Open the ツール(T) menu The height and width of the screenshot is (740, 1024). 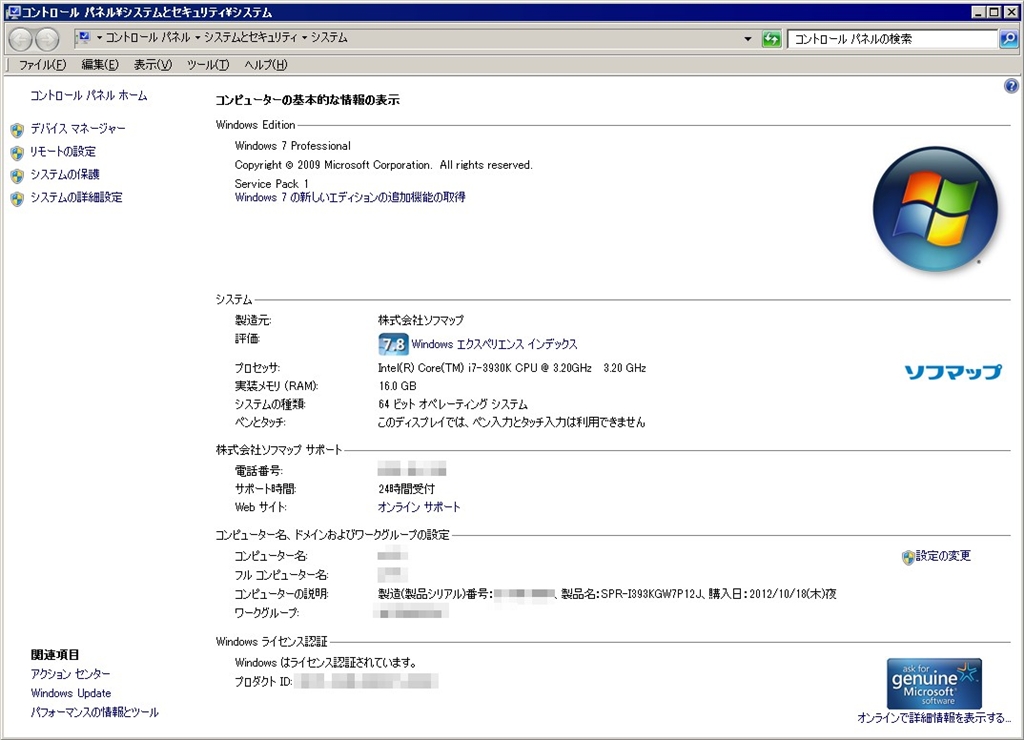[208, 65]
